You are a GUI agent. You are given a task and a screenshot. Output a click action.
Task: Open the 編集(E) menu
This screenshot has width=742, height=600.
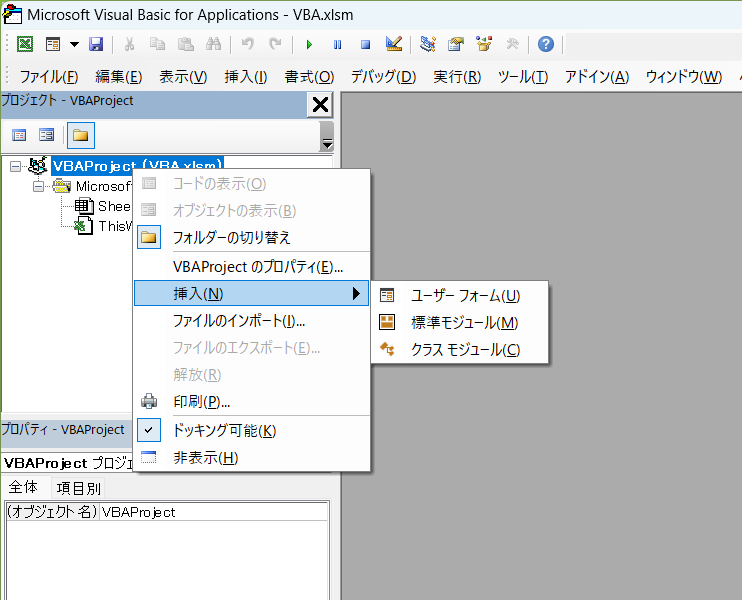coord(118,76)
